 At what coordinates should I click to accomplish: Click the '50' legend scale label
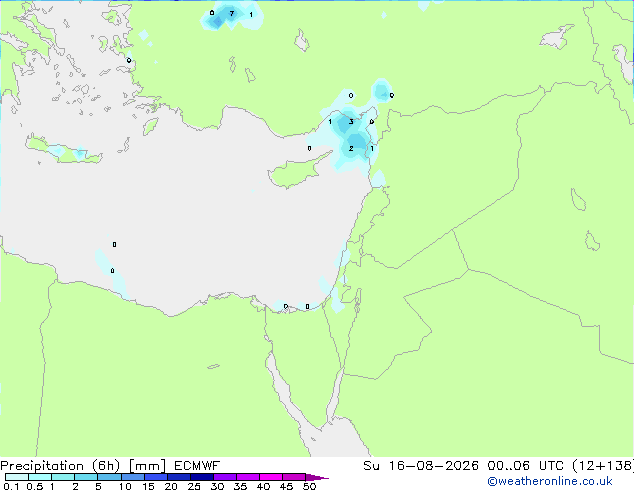click(x=309, y=486)
